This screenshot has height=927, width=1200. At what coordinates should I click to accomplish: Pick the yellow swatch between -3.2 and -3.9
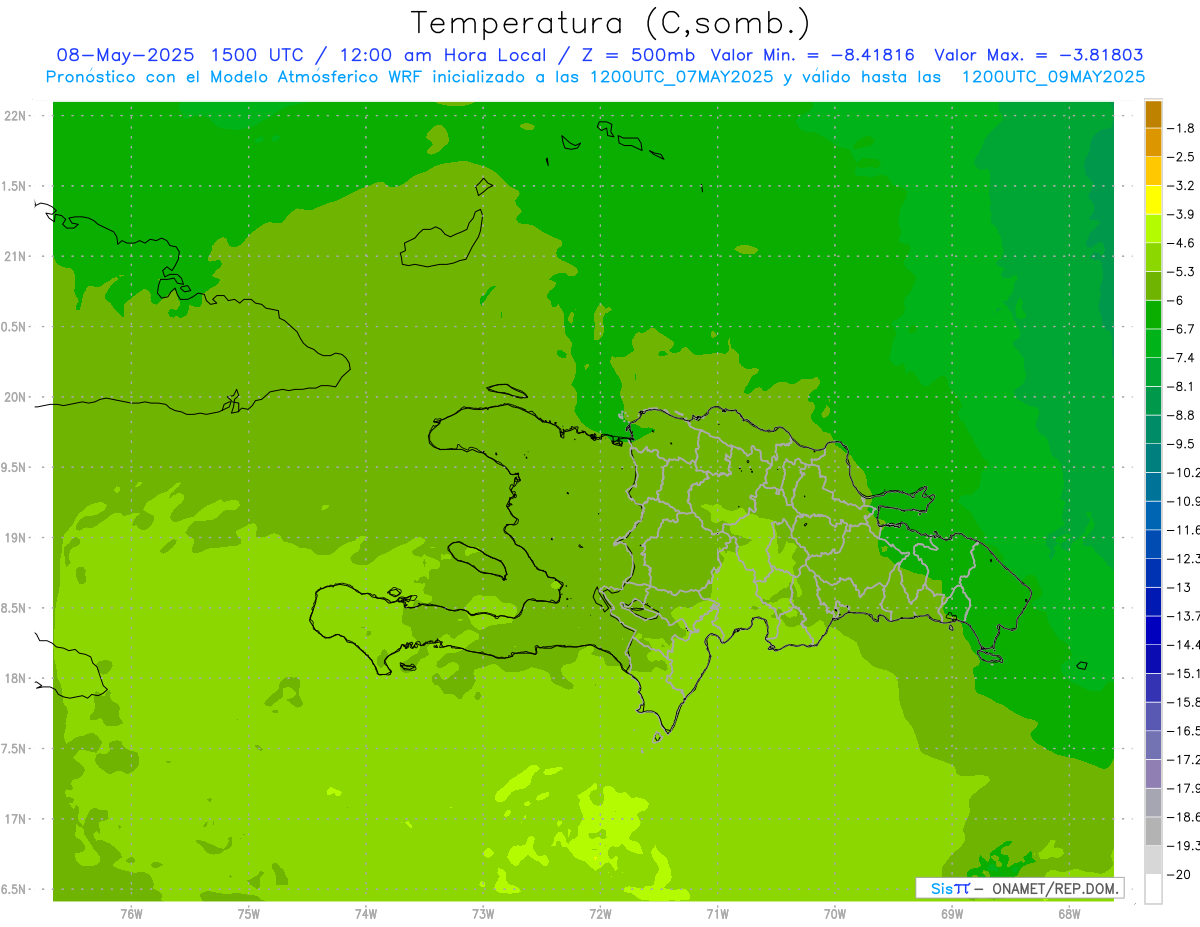(x=1153, y=200)
